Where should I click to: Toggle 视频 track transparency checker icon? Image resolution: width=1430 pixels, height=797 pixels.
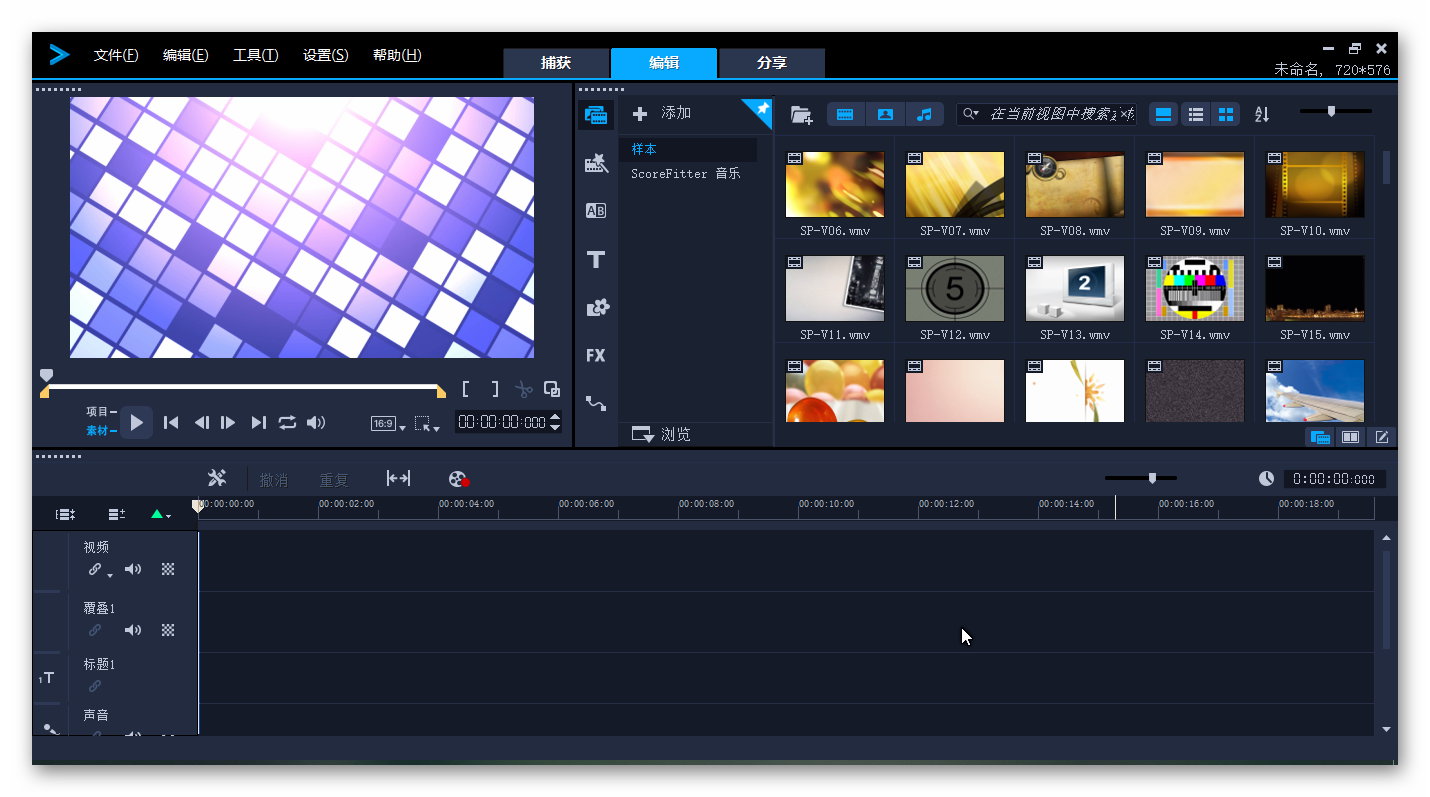pos(168,569)
